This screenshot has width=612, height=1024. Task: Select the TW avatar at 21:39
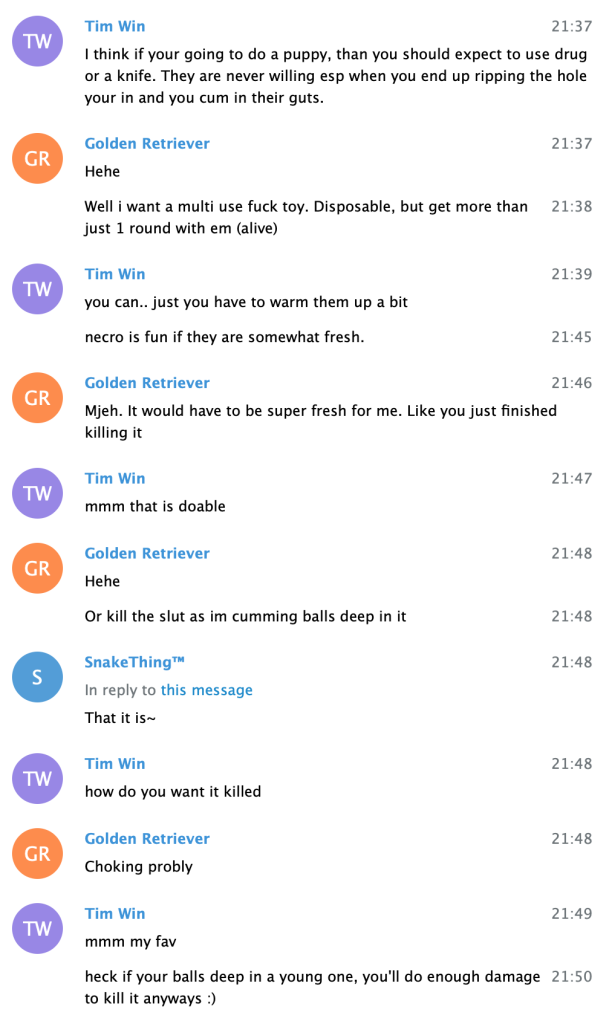tap(37, 288)
